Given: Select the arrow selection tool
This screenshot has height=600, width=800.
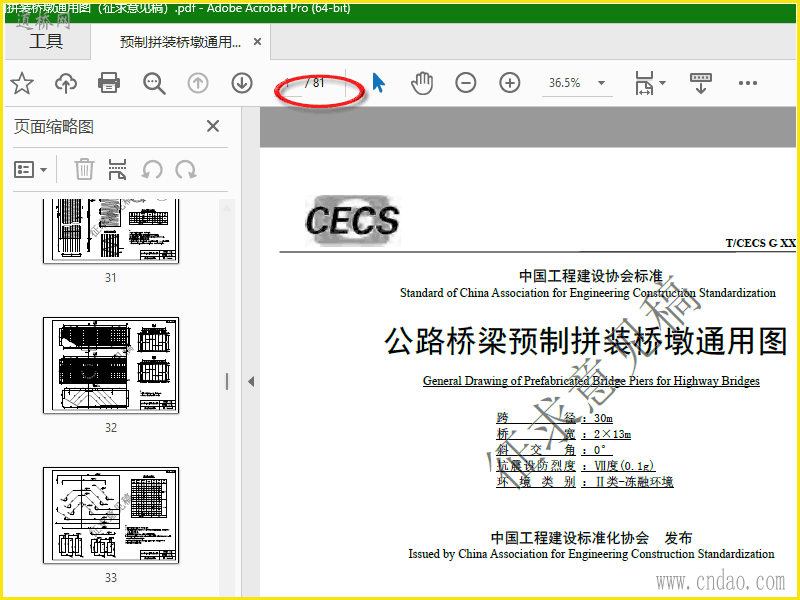Looking at the screenshot, I should 378,83.
